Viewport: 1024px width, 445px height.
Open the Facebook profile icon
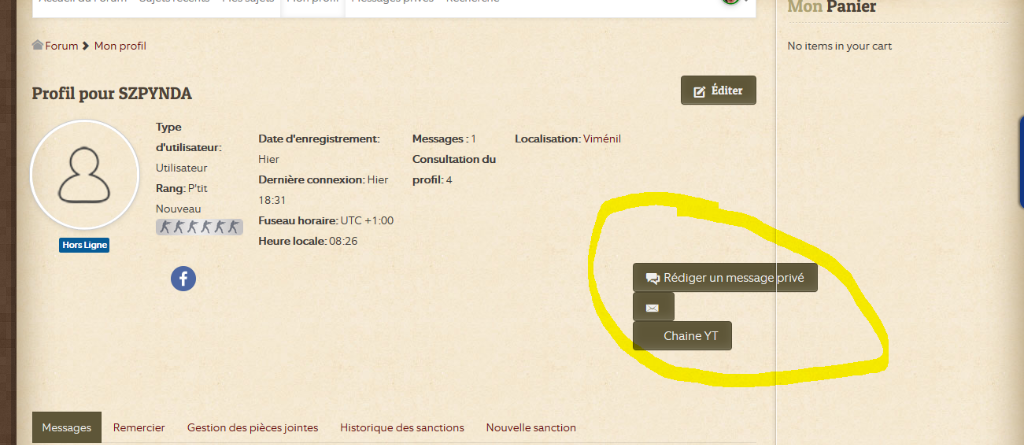[x=184, y=279]
